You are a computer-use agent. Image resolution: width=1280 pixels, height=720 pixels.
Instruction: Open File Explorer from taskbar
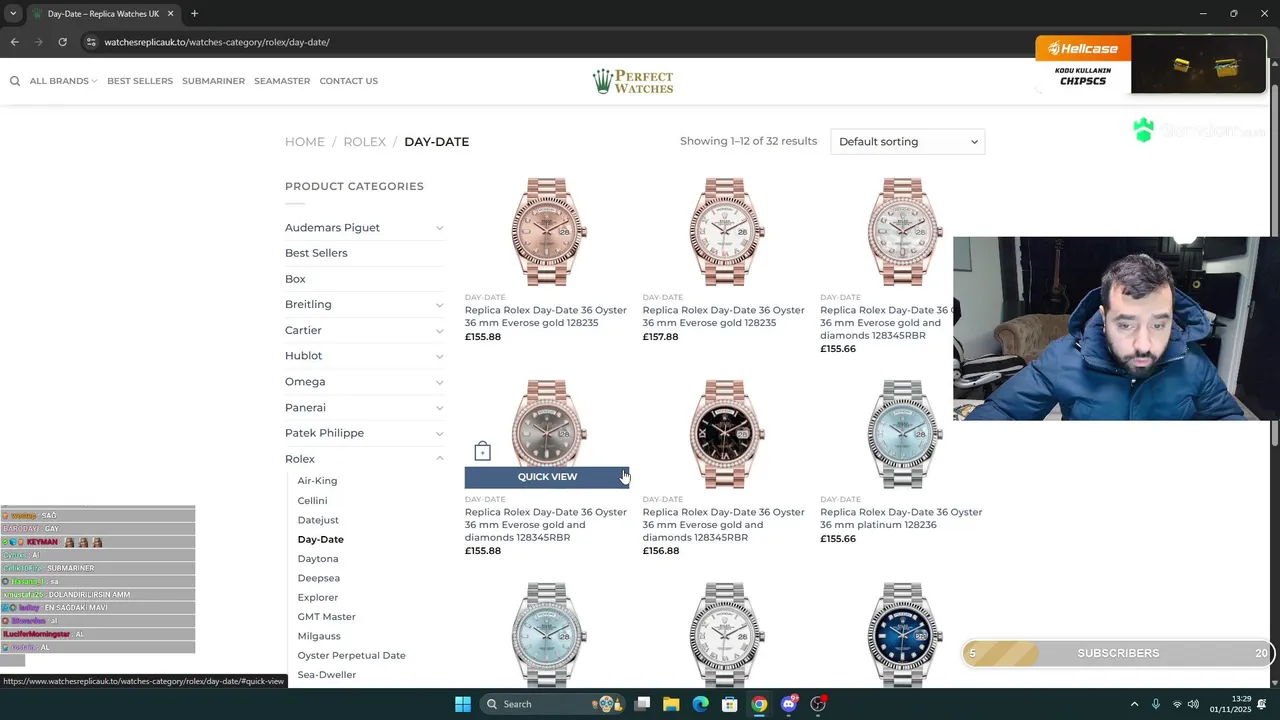pyautogui.click(x=671, y=704)
